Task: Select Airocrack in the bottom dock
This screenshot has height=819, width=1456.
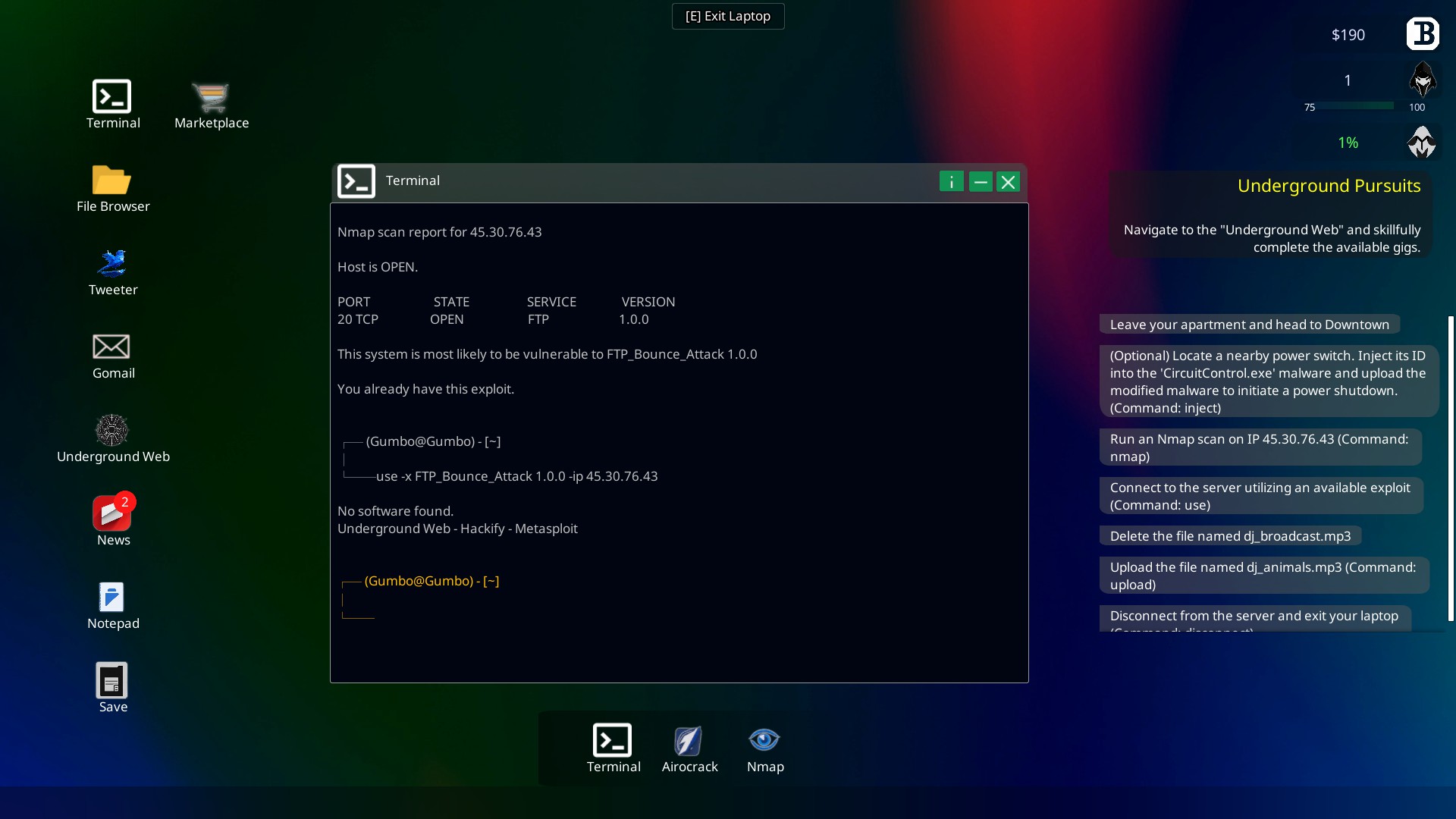Action: click(689, 742)
